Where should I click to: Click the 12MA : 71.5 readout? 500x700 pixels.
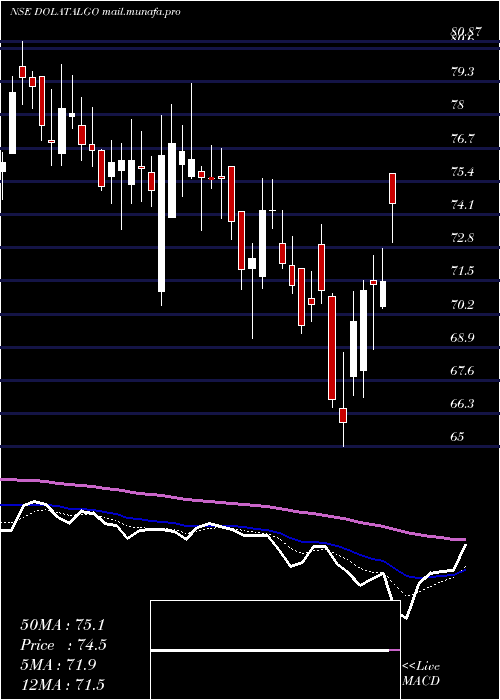click(63, 685)
